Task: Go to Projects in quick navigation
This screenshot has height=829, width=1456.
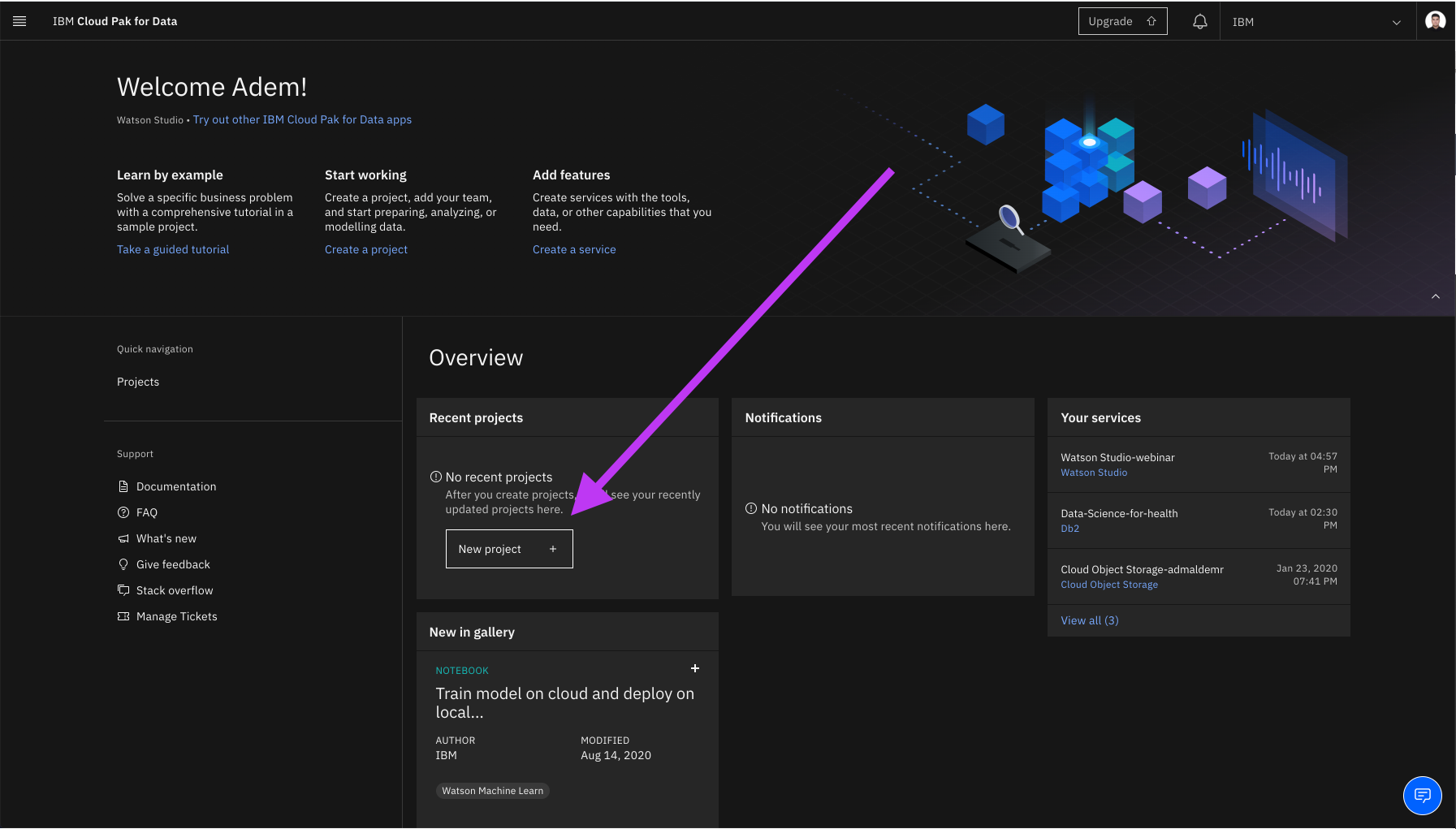Action: pos(138,382)
